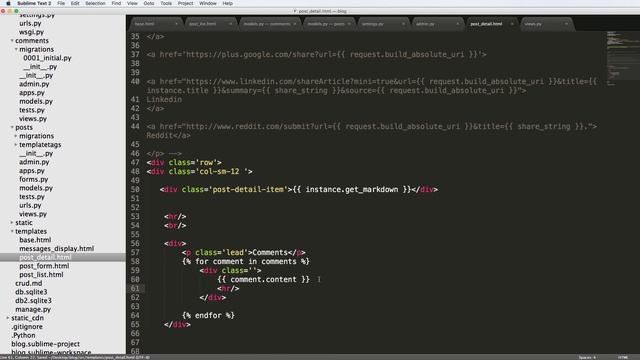Open db2.sqlite3 in the sidebar

pyautogui.click(x=33, y=301)
